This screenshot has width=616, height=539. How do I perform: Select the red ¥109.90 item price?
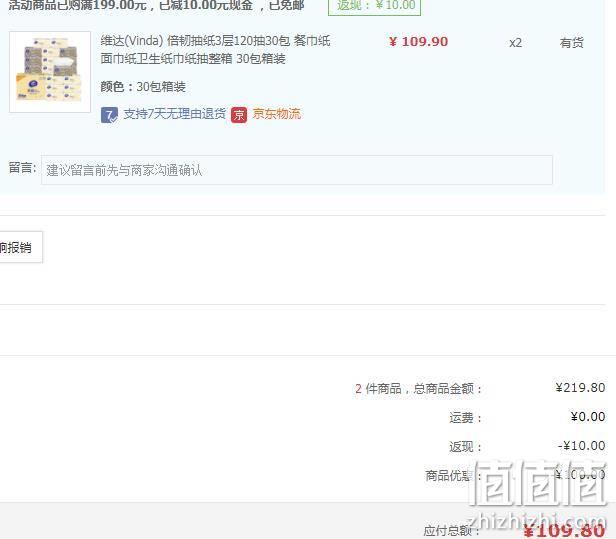[x=418, y=42]
